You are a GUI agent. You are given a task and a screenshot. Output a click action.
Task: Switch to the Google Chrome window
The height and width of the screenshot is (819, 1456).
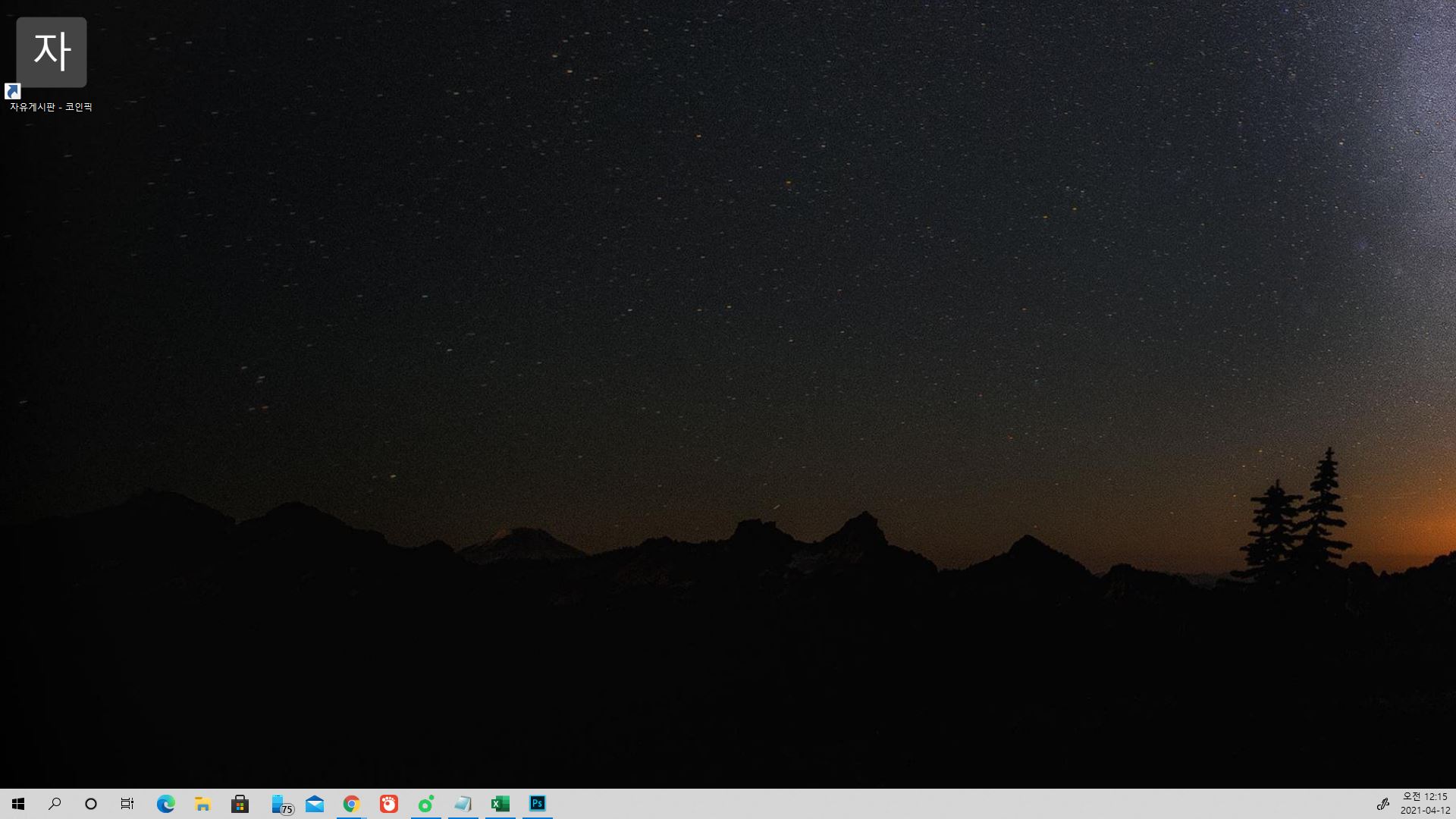(351, 804)
